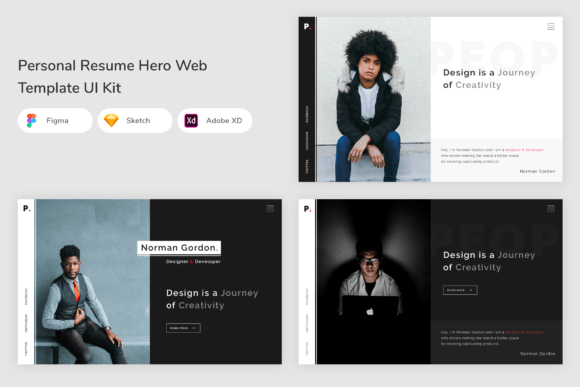Open hamburger menu in Norman Gordon template
This screenshot has height=387, width=580.
[270, 209]
